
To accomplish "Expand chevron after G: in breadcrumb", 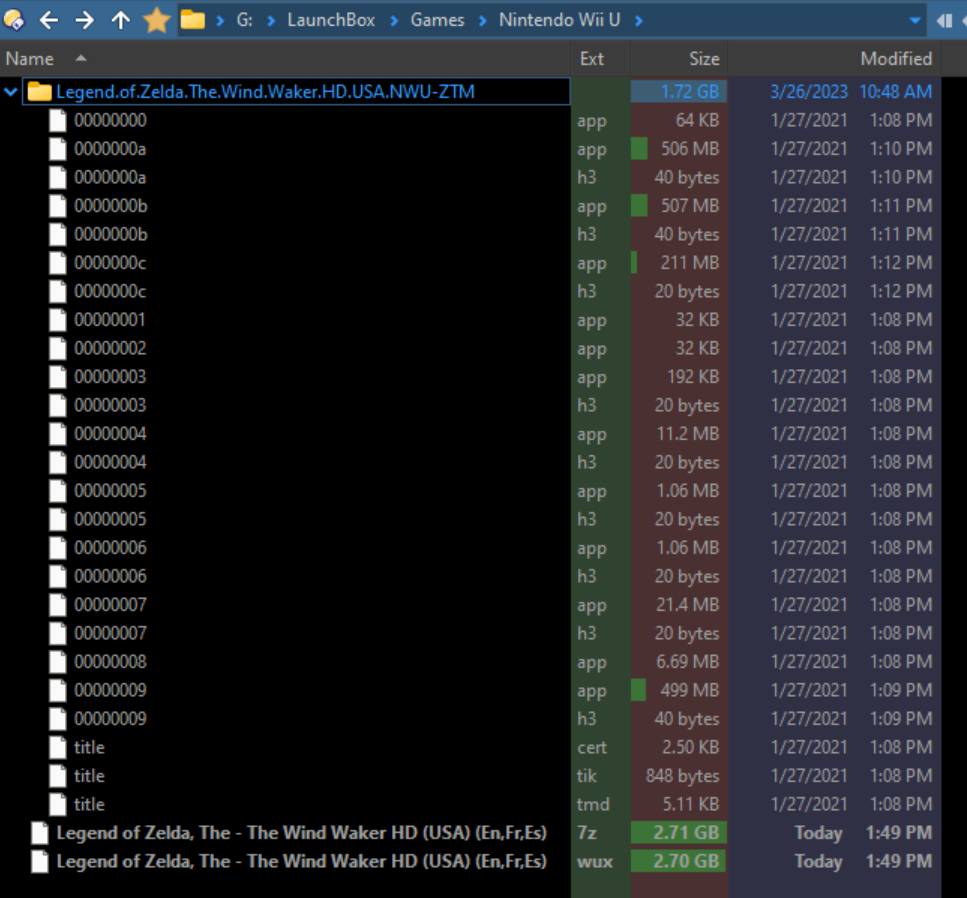I will (271, 20).
